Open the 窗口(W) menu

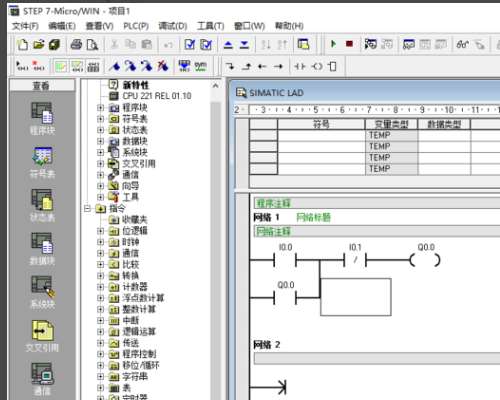[x=249, y=26]
